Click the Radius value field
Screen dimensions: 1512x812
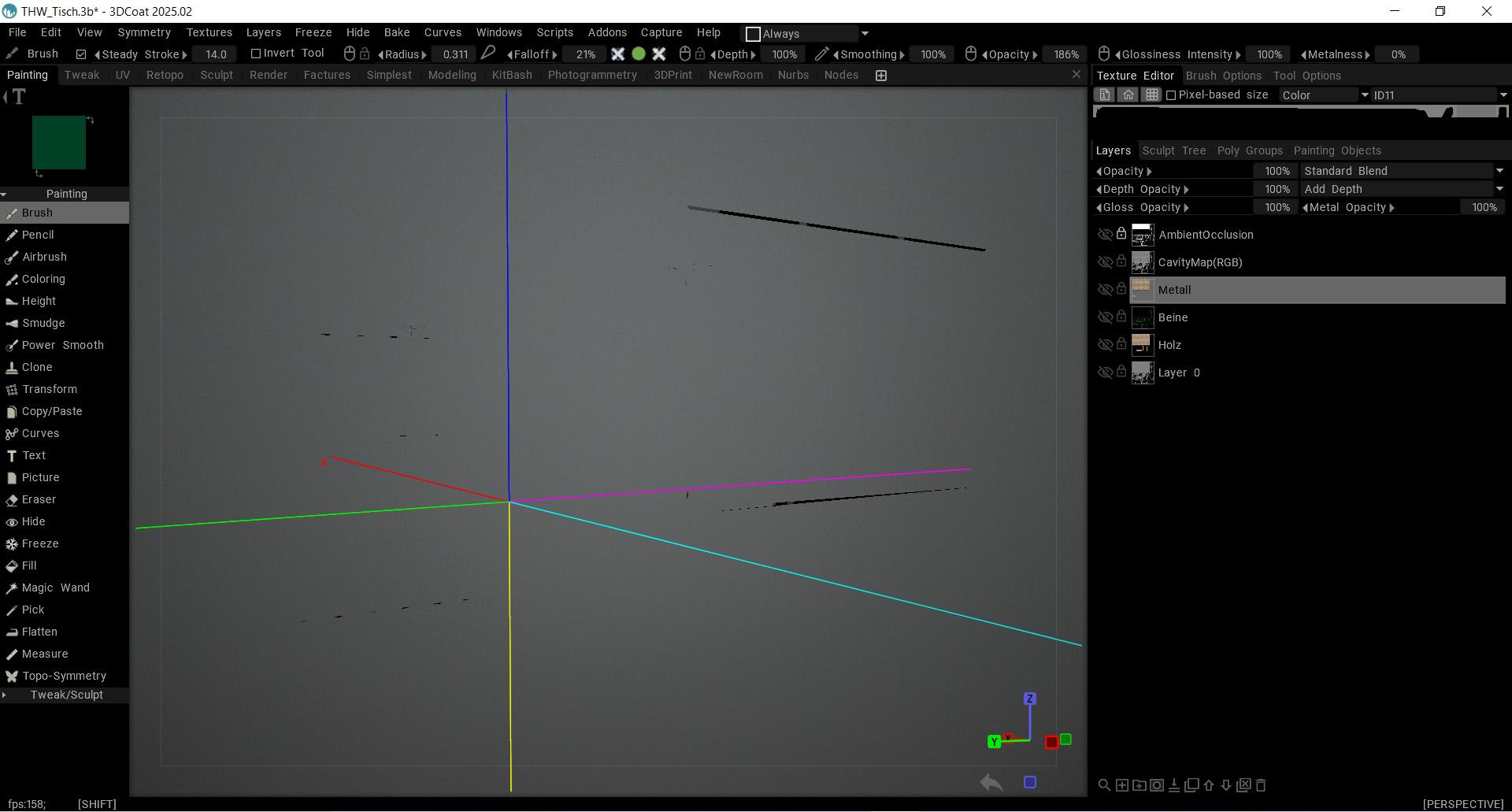click(455, 54)
